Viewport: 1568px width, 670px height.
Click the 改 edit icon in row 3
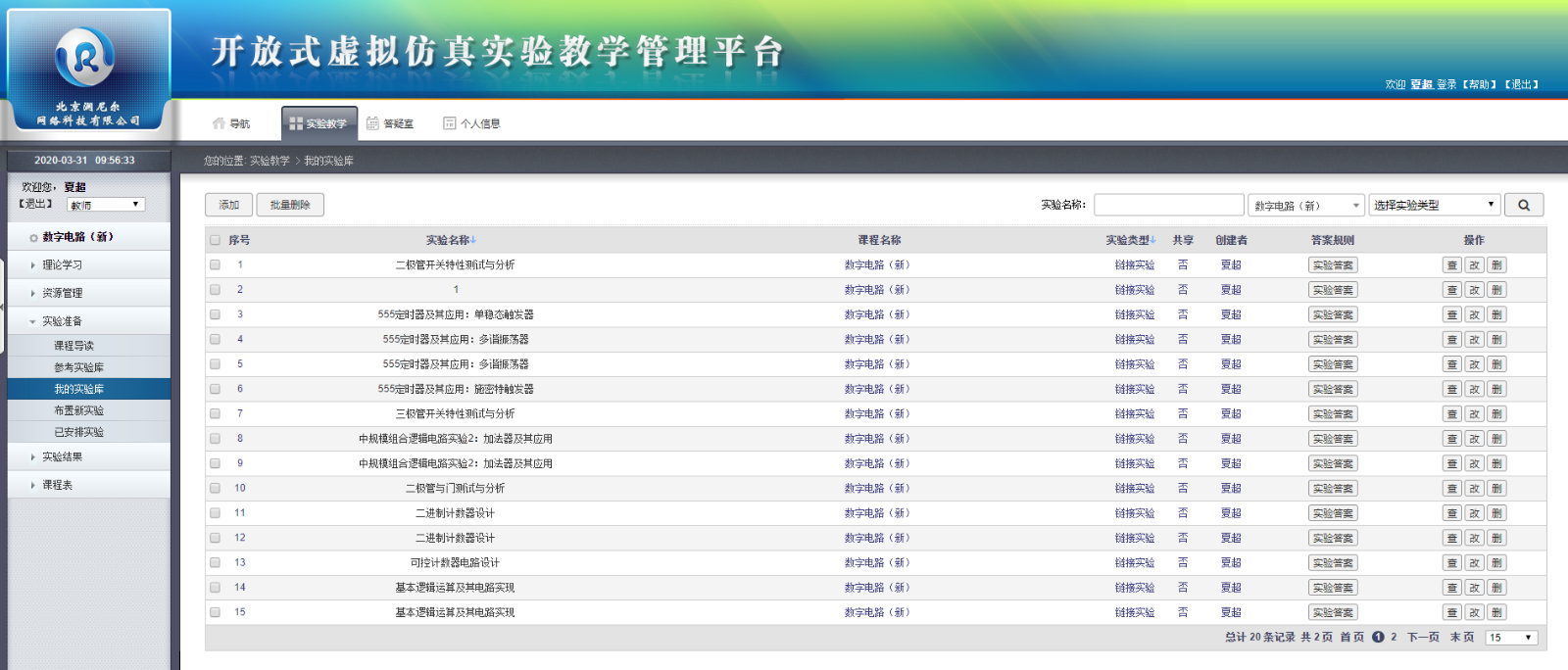pyautogui.click(x=1474, y=315)
